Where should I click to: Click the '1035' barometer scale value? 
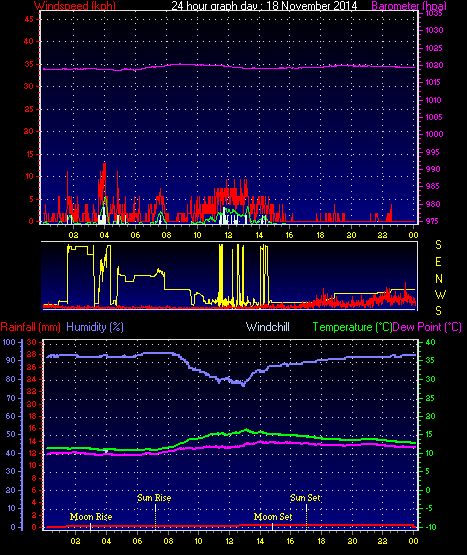pyautogui.click(x=434, y=13)
